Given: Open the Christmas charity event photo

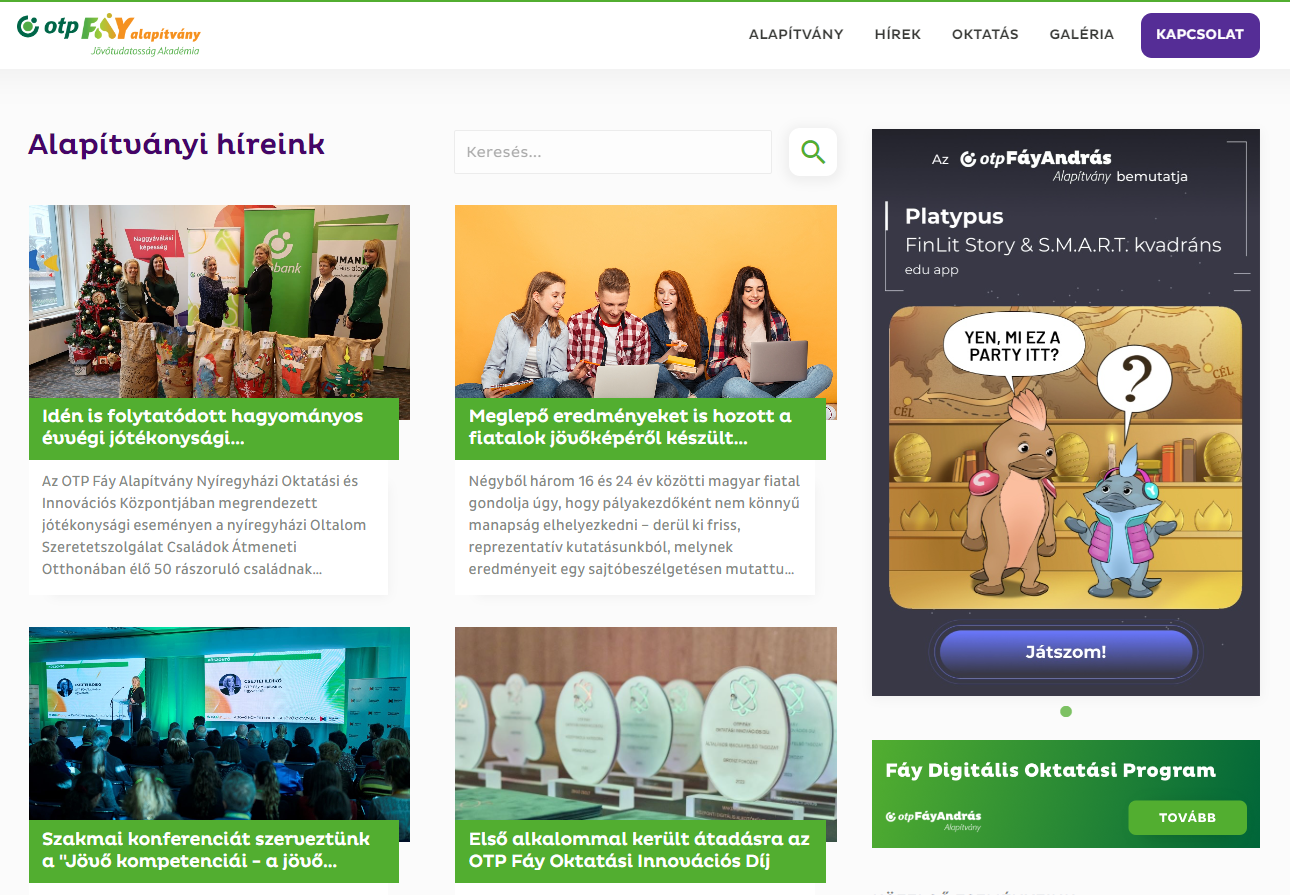Looking at the screenshot, I should click(x=219, y=301).
